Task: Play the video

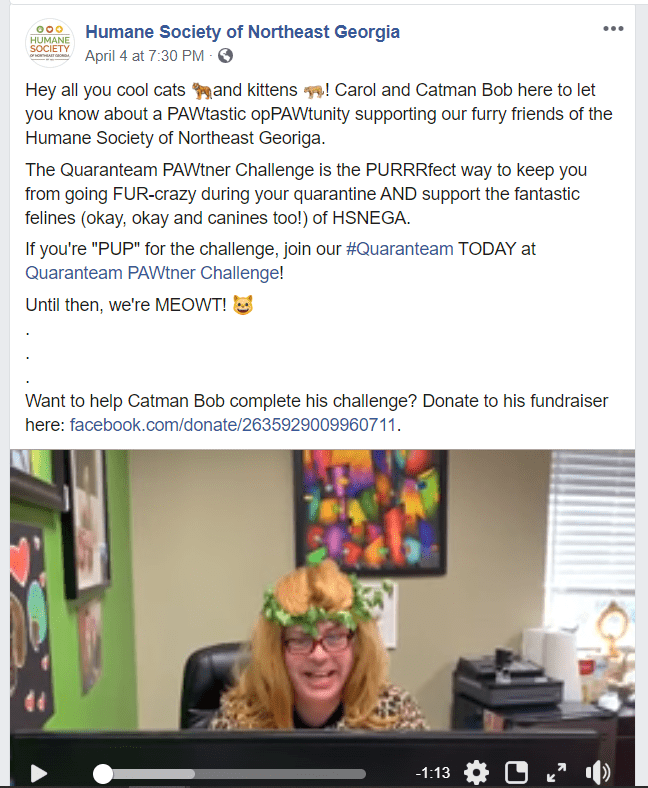Action: tap(39, 773)
